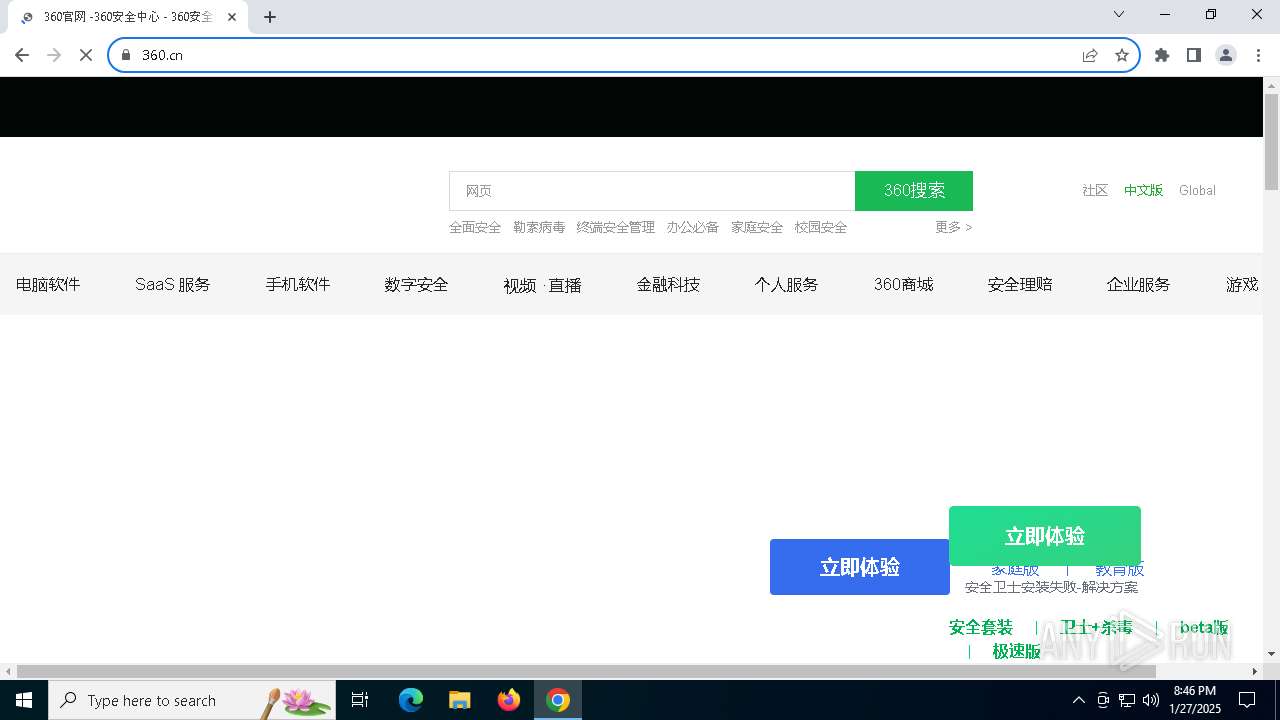View site info via the padlock icon
The image size is (1280, 720).
tap(126, 55)
